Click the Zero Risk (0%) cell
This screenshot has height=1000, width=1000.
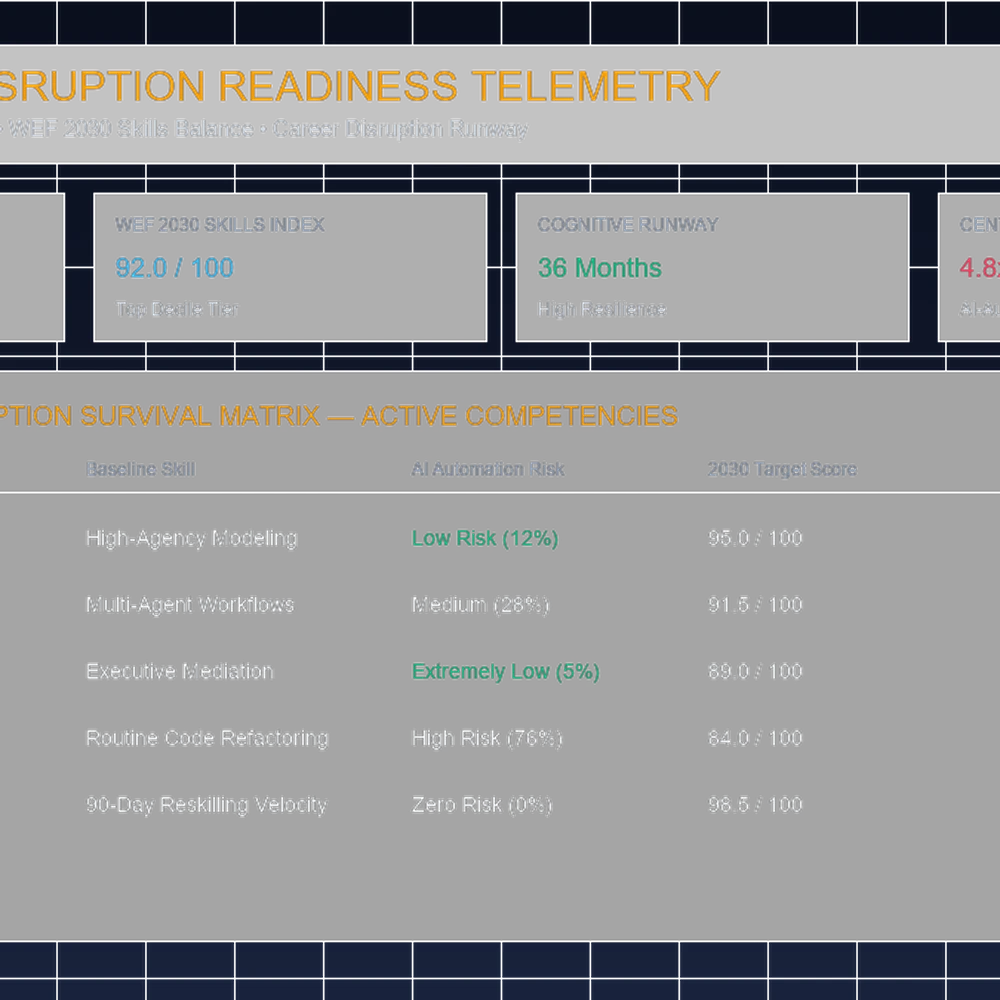pyautogui.click(x=482, y=805)
